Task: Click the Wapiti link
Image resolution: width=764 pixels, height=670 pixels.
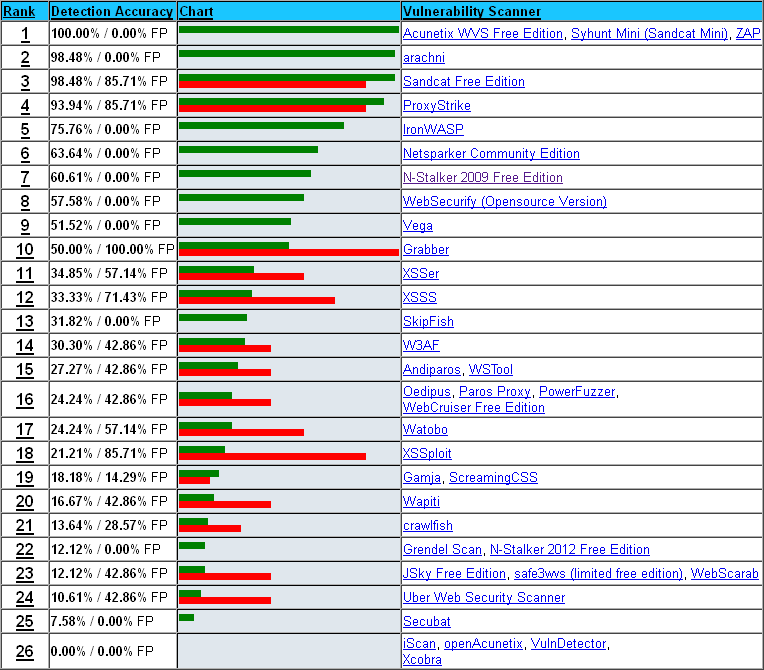Action: (421, 501)
